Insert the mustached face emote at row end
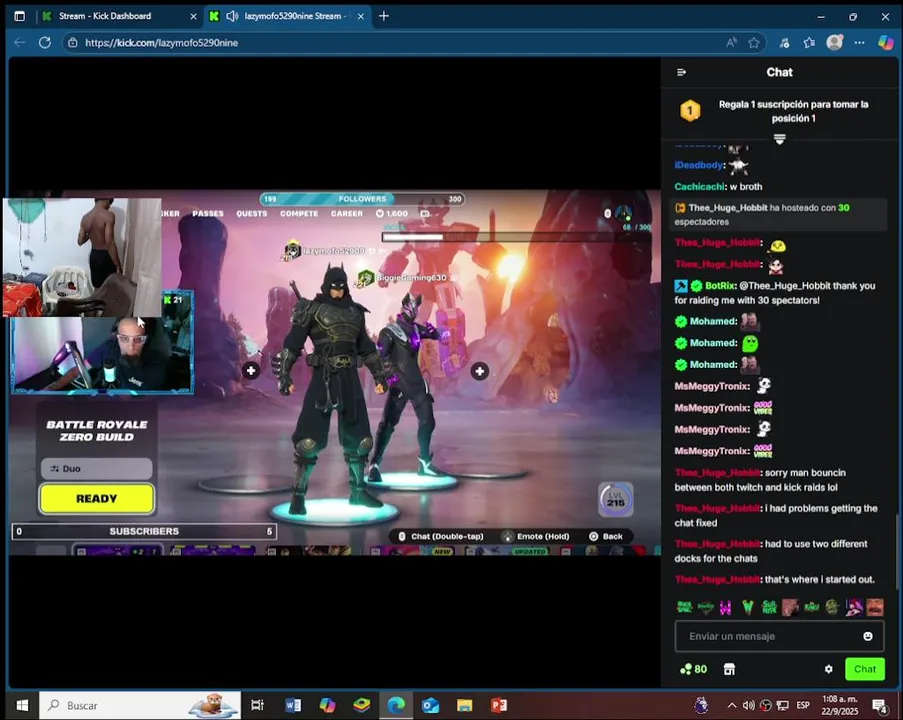The image size is (903, 720). coord(875,607)
